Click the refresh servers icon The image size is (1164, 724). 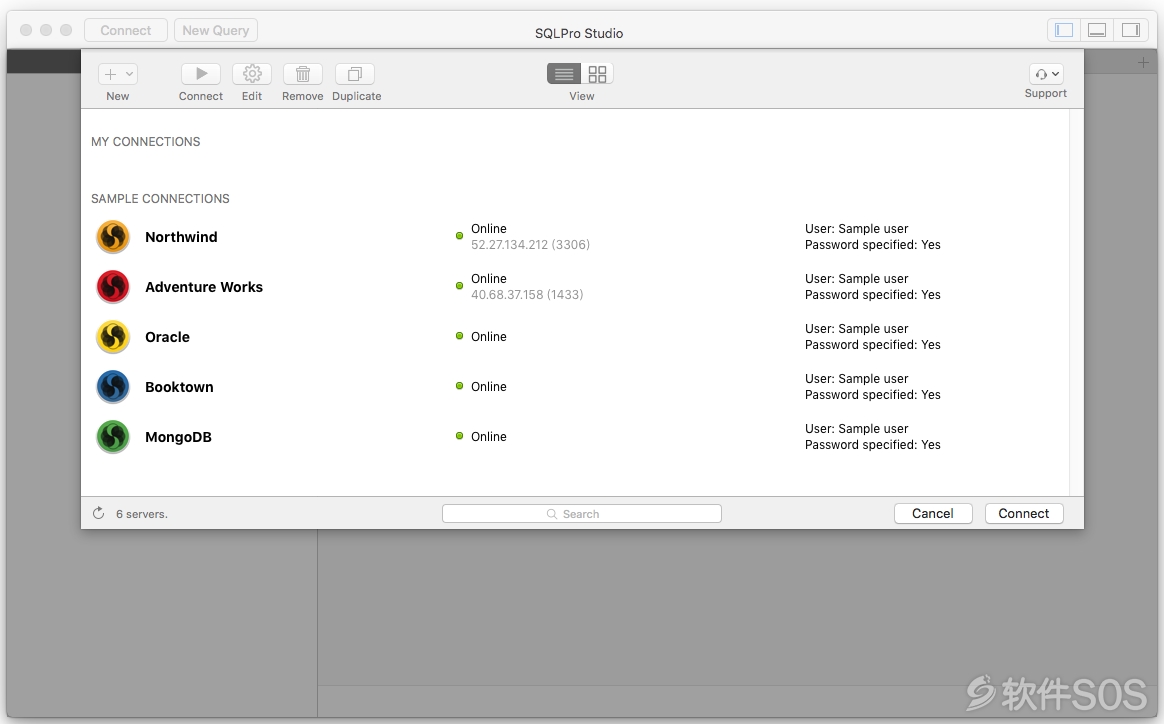point(99,513)
